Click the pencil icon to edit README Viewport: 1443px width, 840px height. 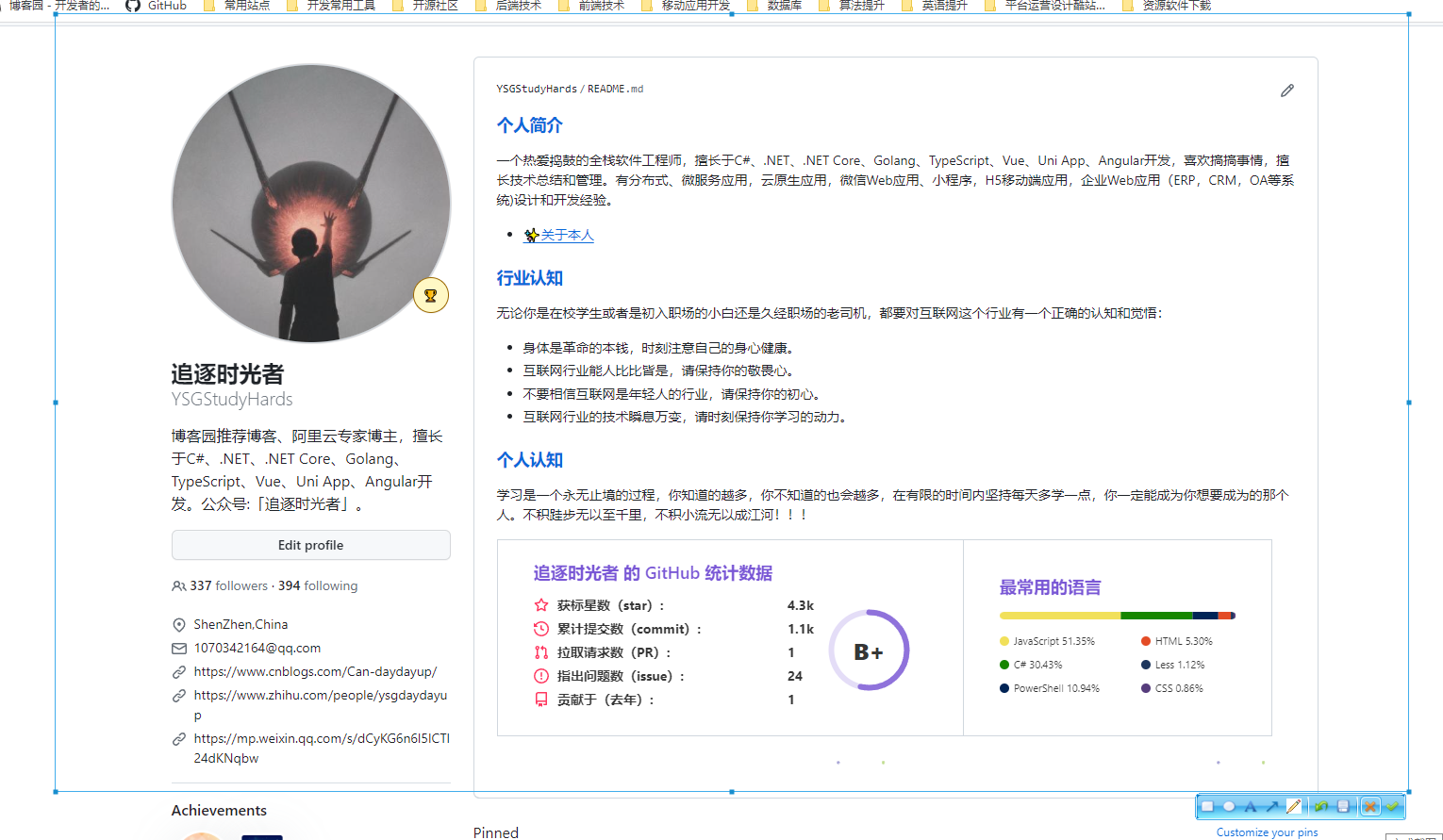(x=1287, y=91)
